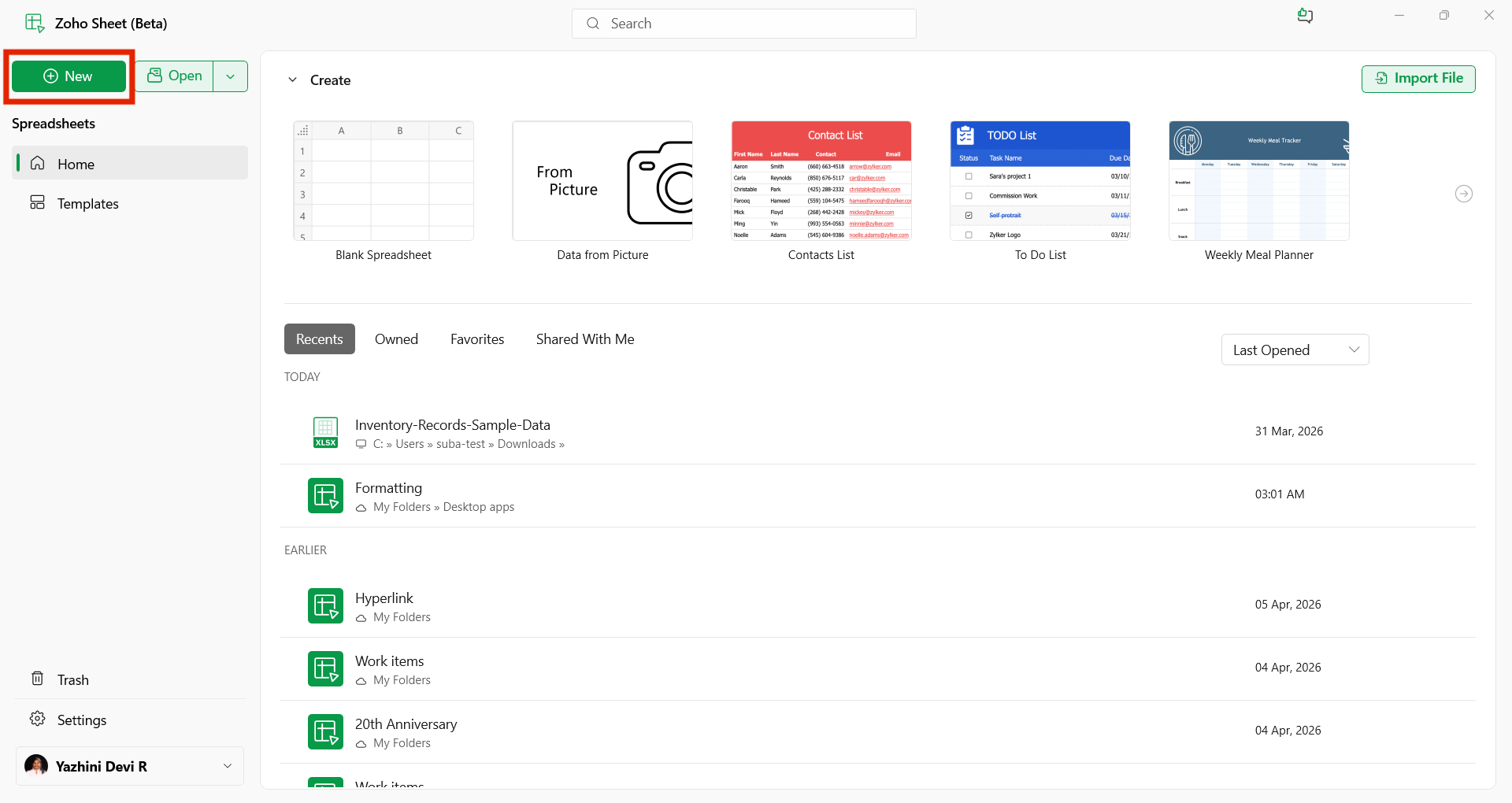Expand the Open button dropdown arrow
The width and height of the screenshot is (1512, 803).
(231, 76)
